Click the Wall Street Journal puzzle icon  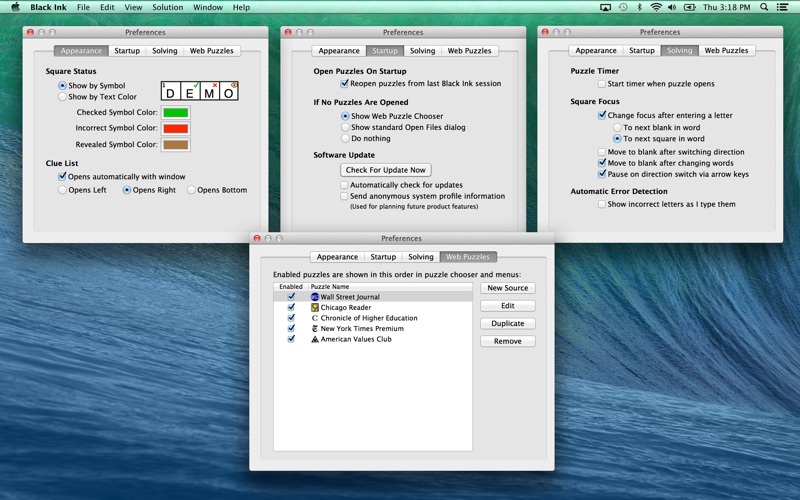tap(315, 297)
